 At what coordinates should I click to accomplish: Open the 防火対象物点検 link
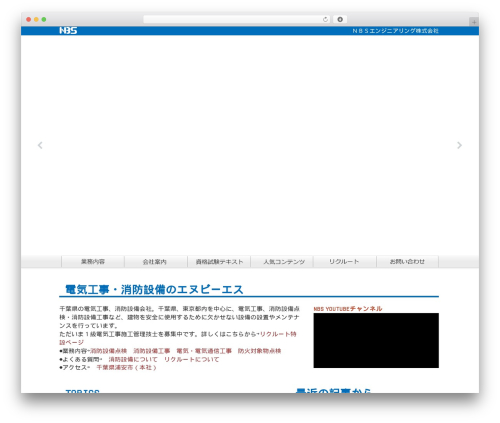[x=259, y=351]
